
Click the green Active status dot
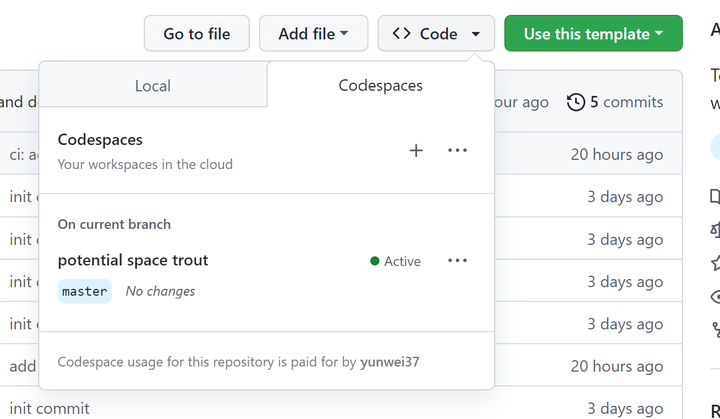[375, 261]
